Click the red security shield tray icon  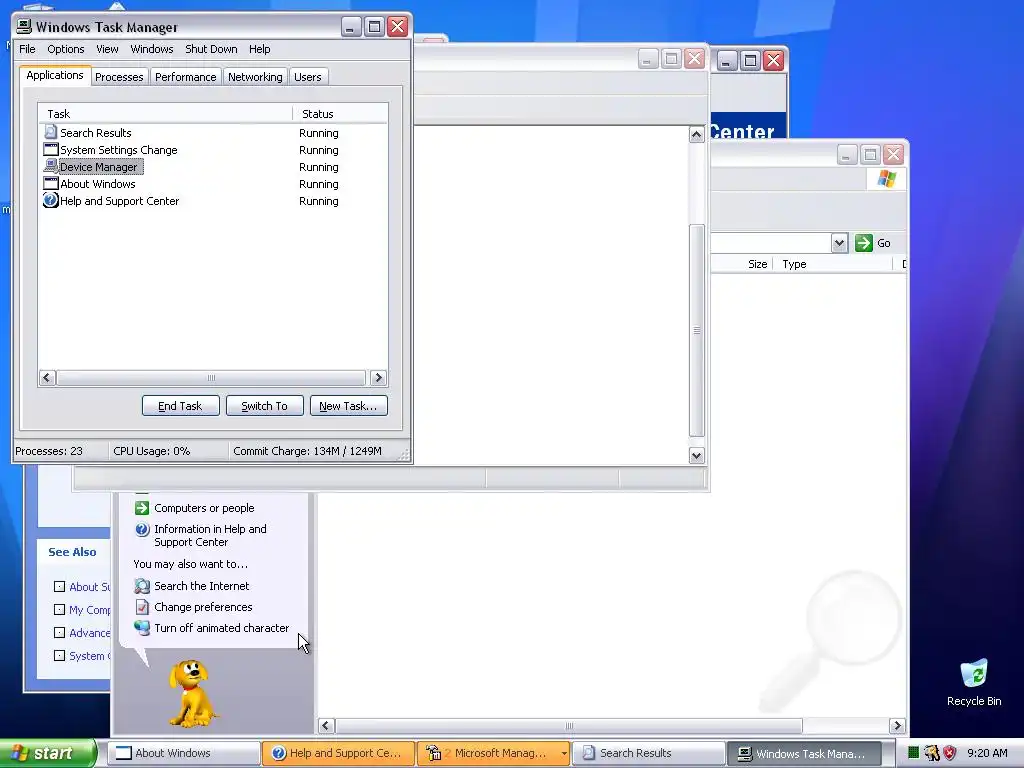coord(950,753)
